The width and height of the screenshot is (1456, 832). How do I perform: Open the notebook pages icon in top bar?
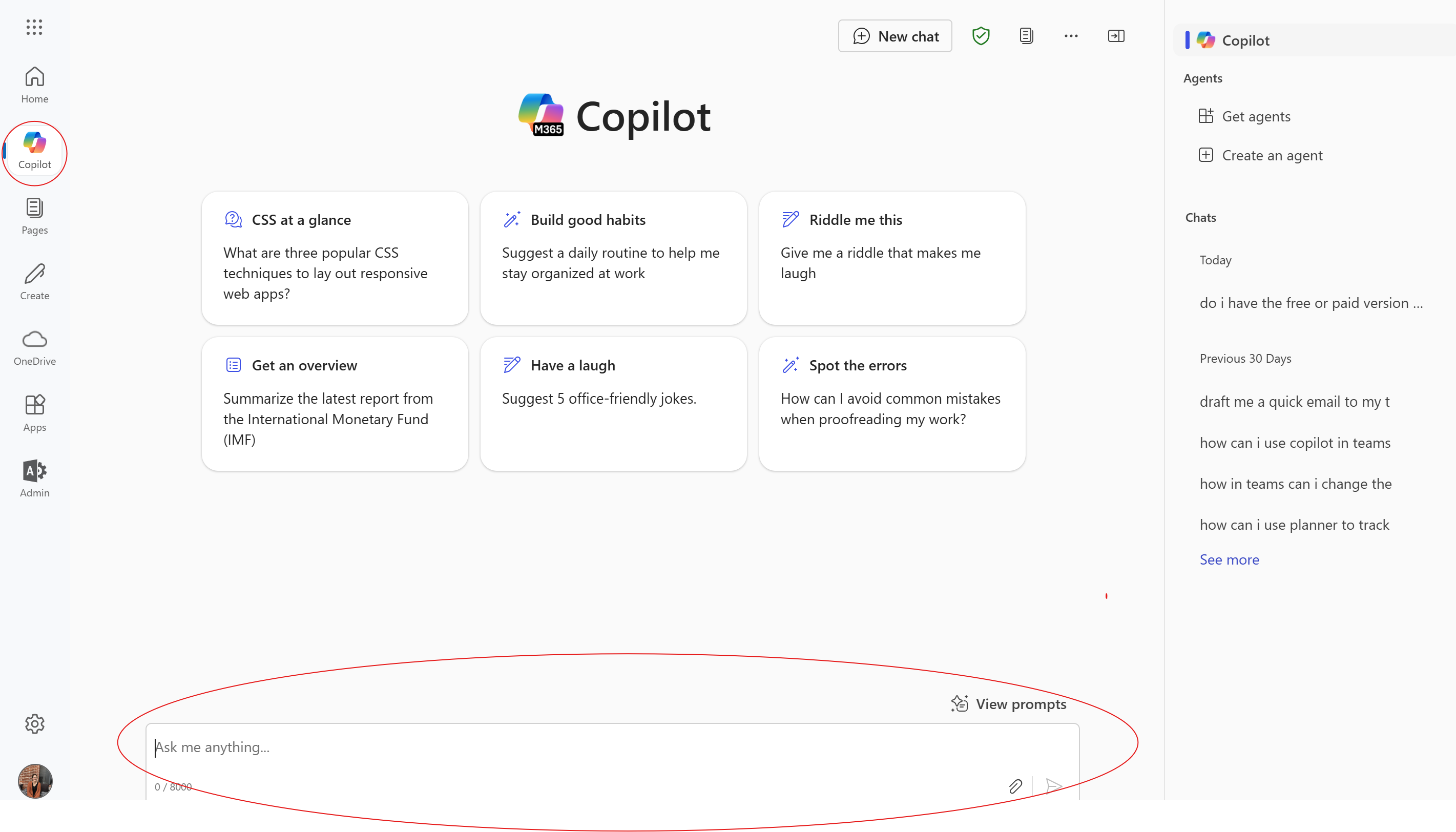[x=1026, y=36]
